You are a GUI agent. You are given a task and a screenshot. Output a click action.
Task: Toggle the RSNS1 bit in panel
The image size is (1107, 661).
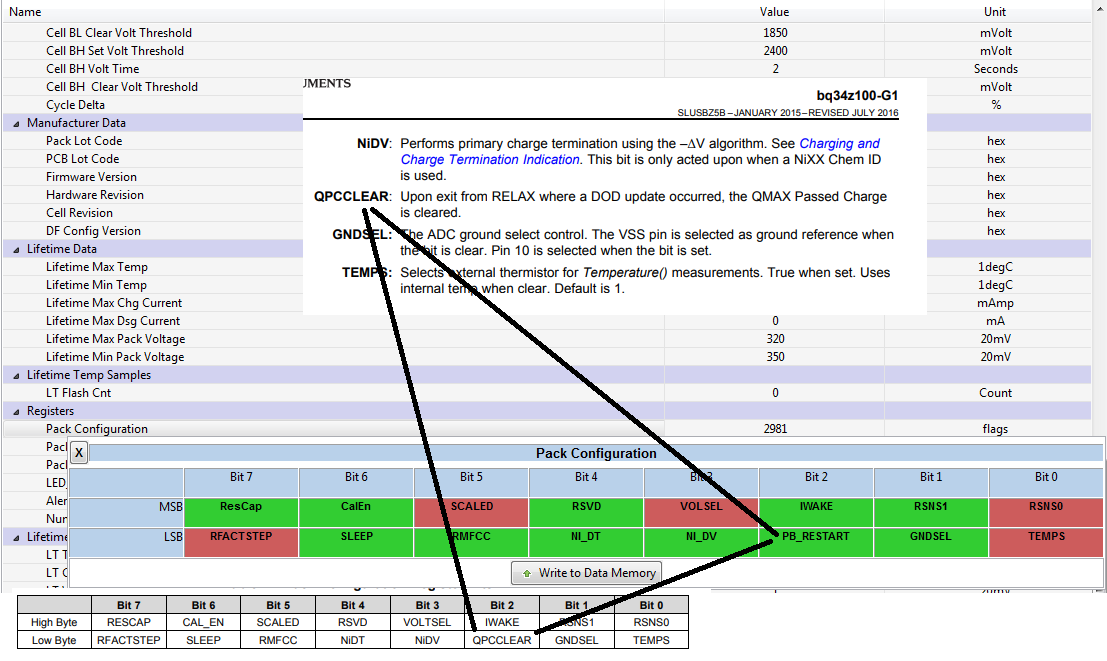coord(931,512)
